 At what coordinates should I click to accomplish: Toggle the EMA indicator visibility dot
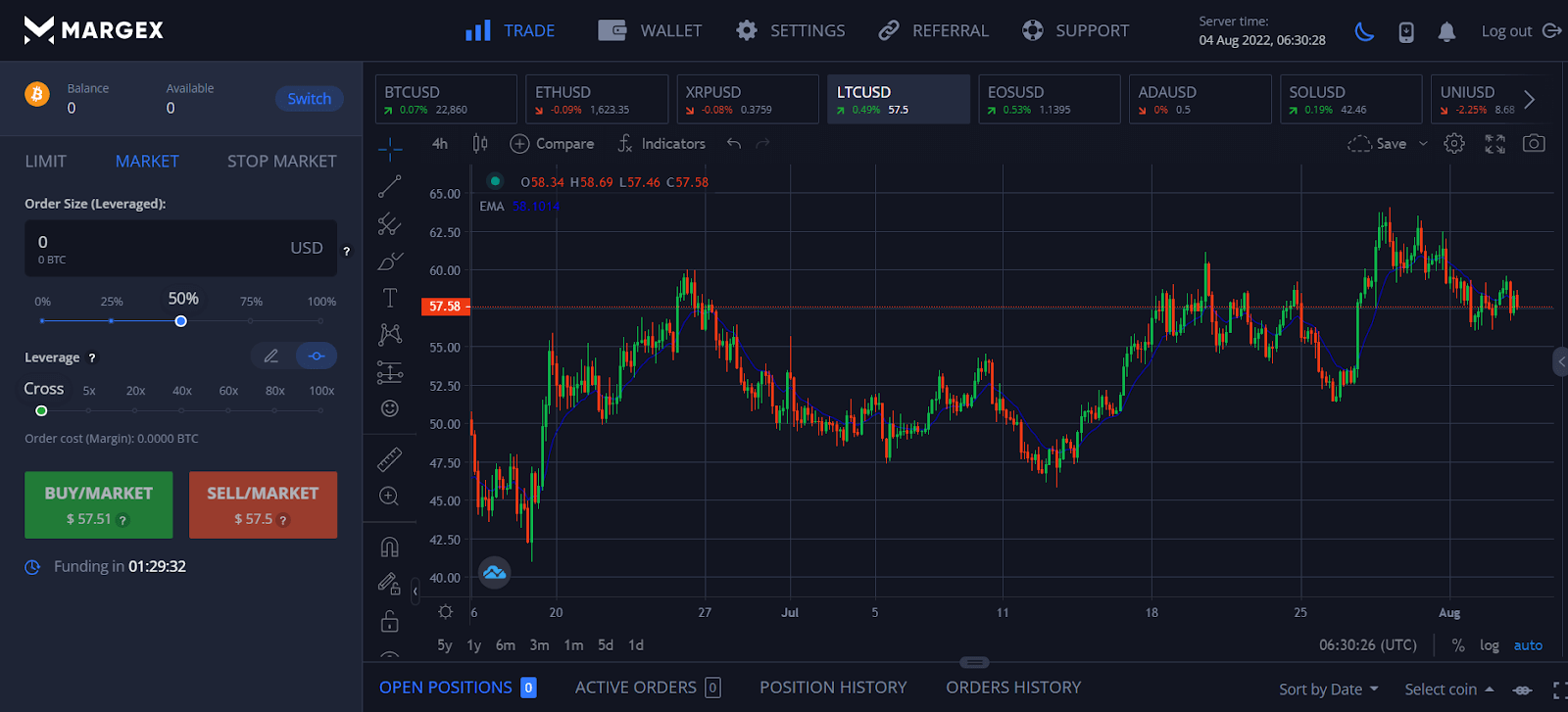pos(495,181)
